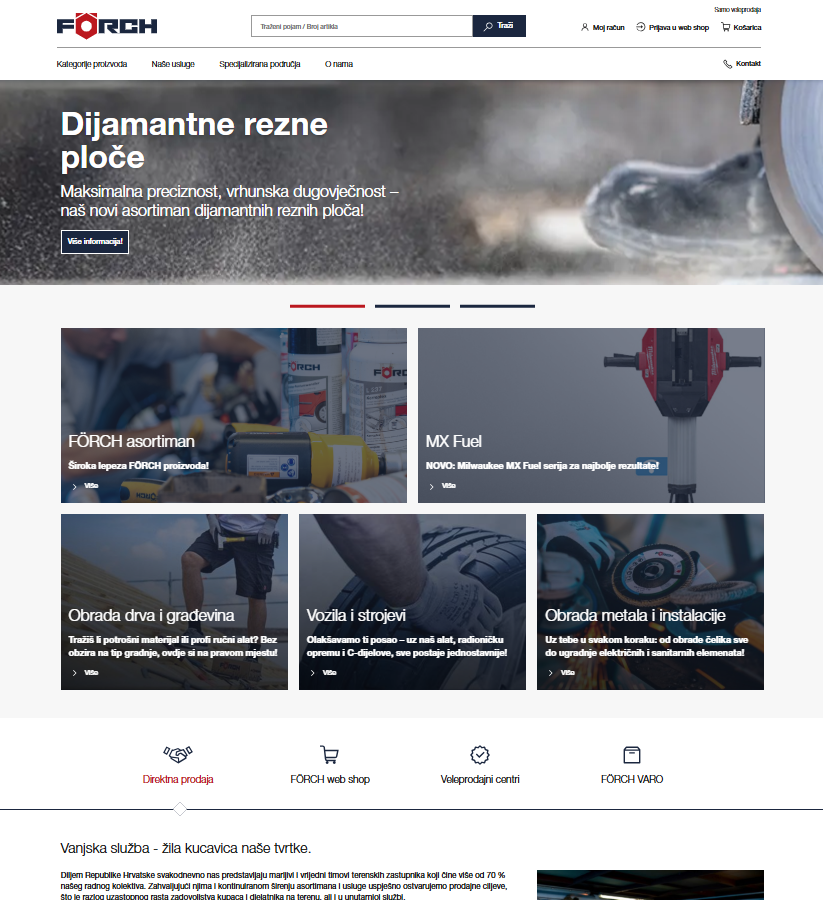Image resolution: width=823 pixels, height=900 pixels.
Task: Click the Dijamantne rezne ploče banner heading
Action: click(194, 141)
